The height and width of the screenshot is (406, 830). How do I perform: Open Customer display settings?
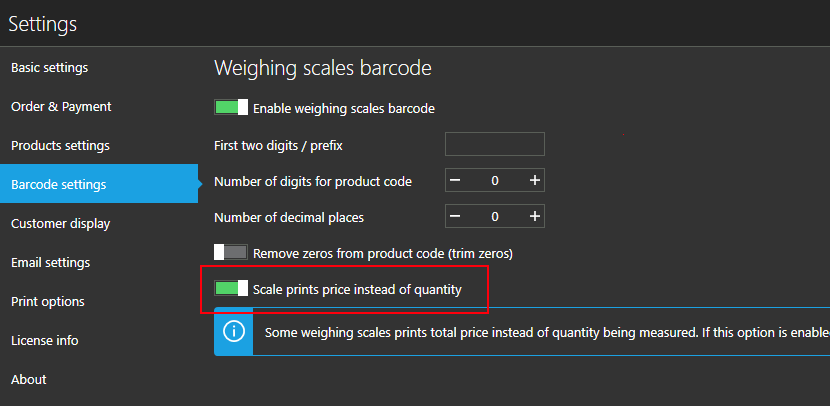pos(61,224)
